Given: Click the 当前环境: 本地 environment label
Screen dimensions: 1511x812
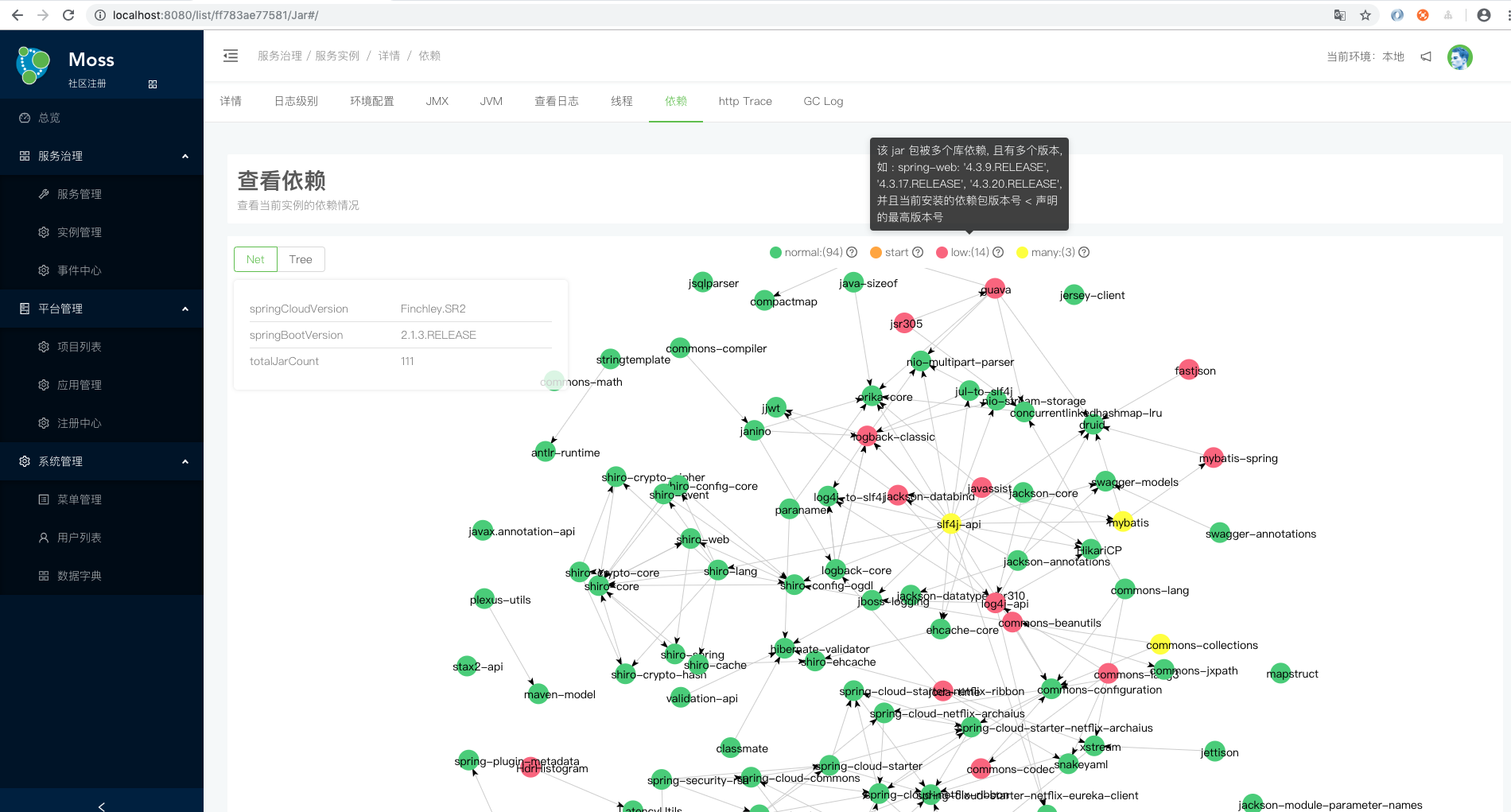Looking at the screenshot, I should pos(1365,56).
